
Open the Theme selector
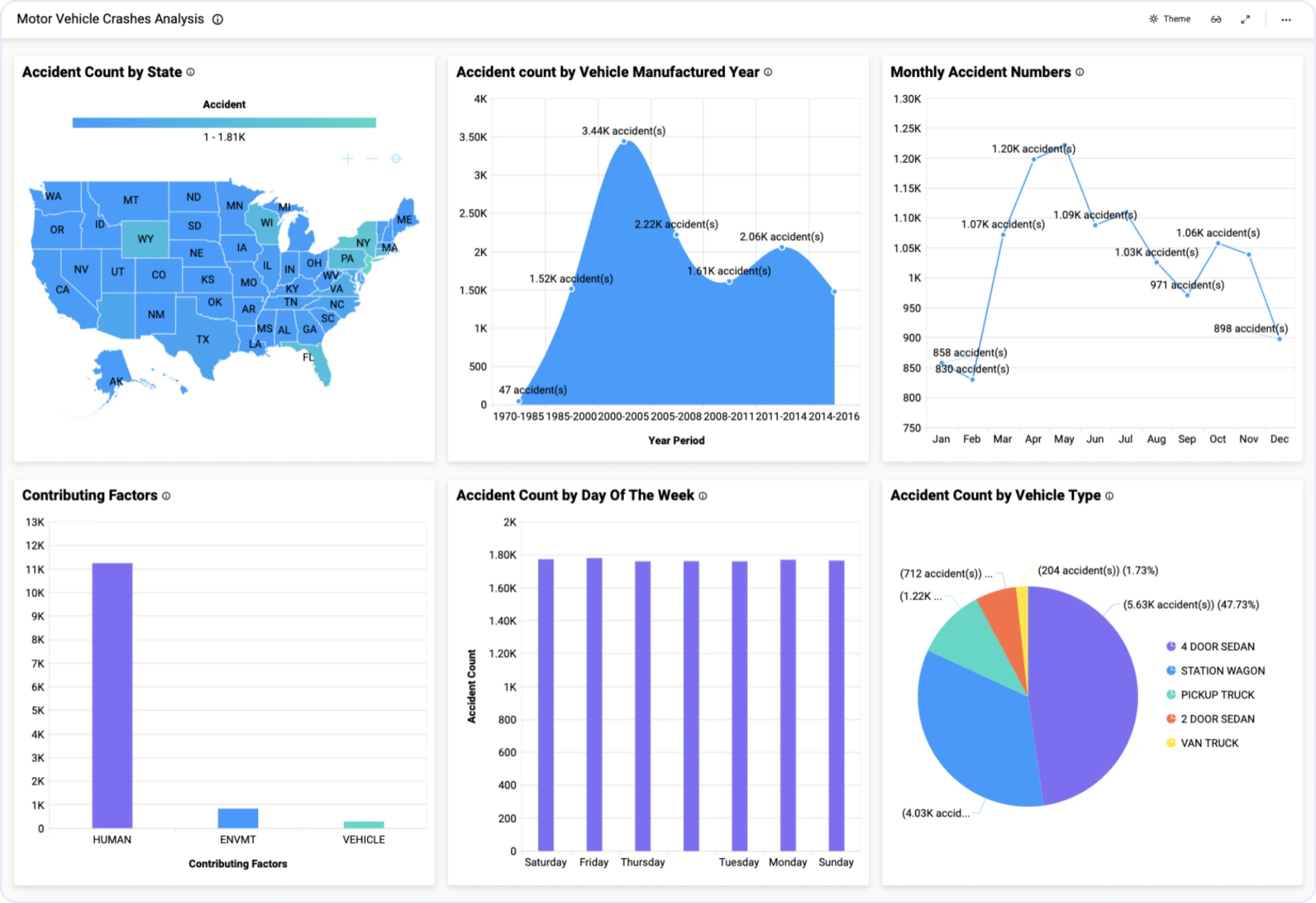[x=1170, y=19]
